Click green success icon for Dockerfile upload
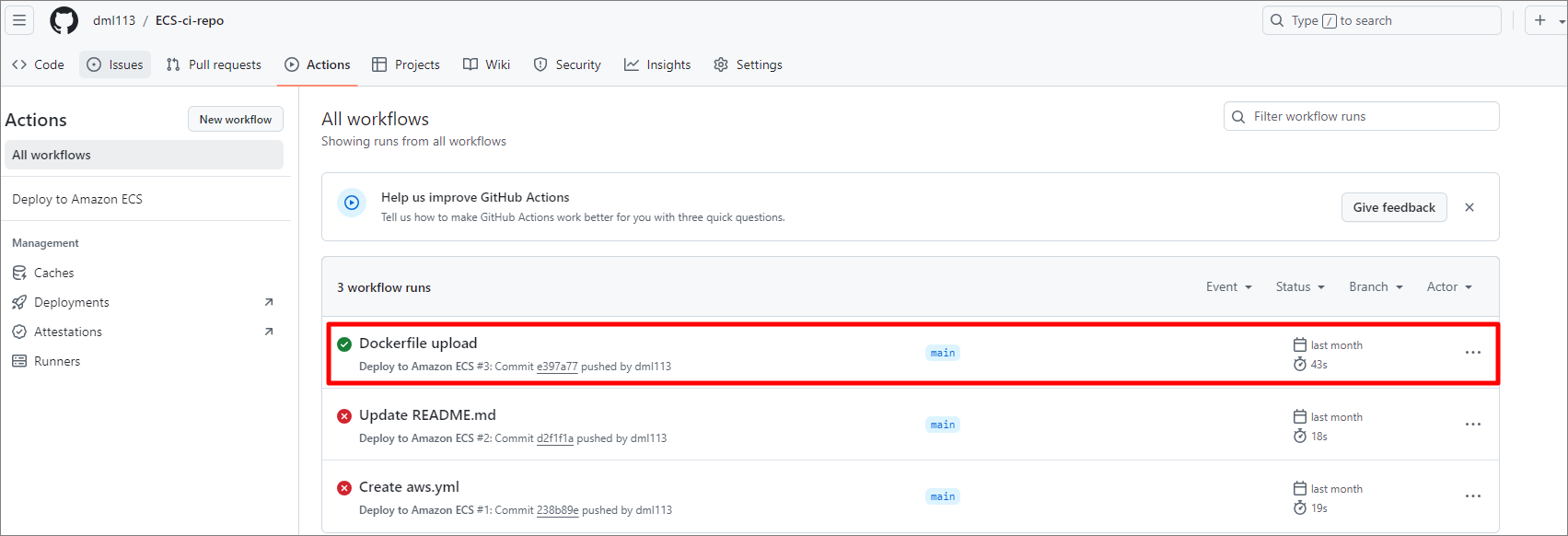Viewport: 1568px width, 536px height. [x=344, y=344]
